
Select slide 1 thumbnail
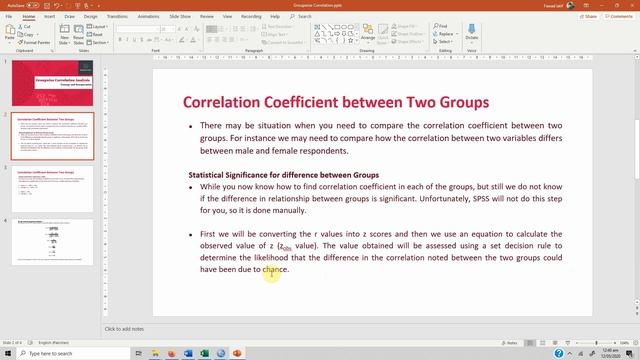point(52,83)
